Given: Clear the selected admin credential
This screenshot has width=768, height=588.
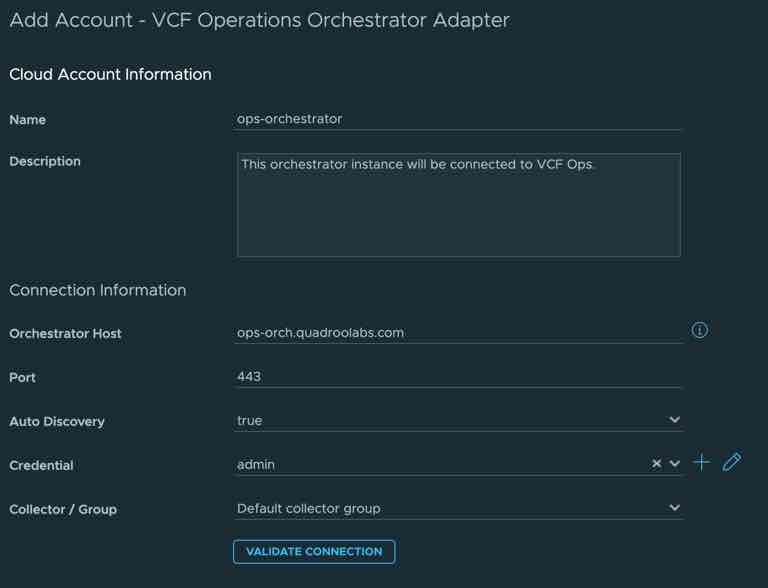Looking at the screenshot, I should point(656,464).
